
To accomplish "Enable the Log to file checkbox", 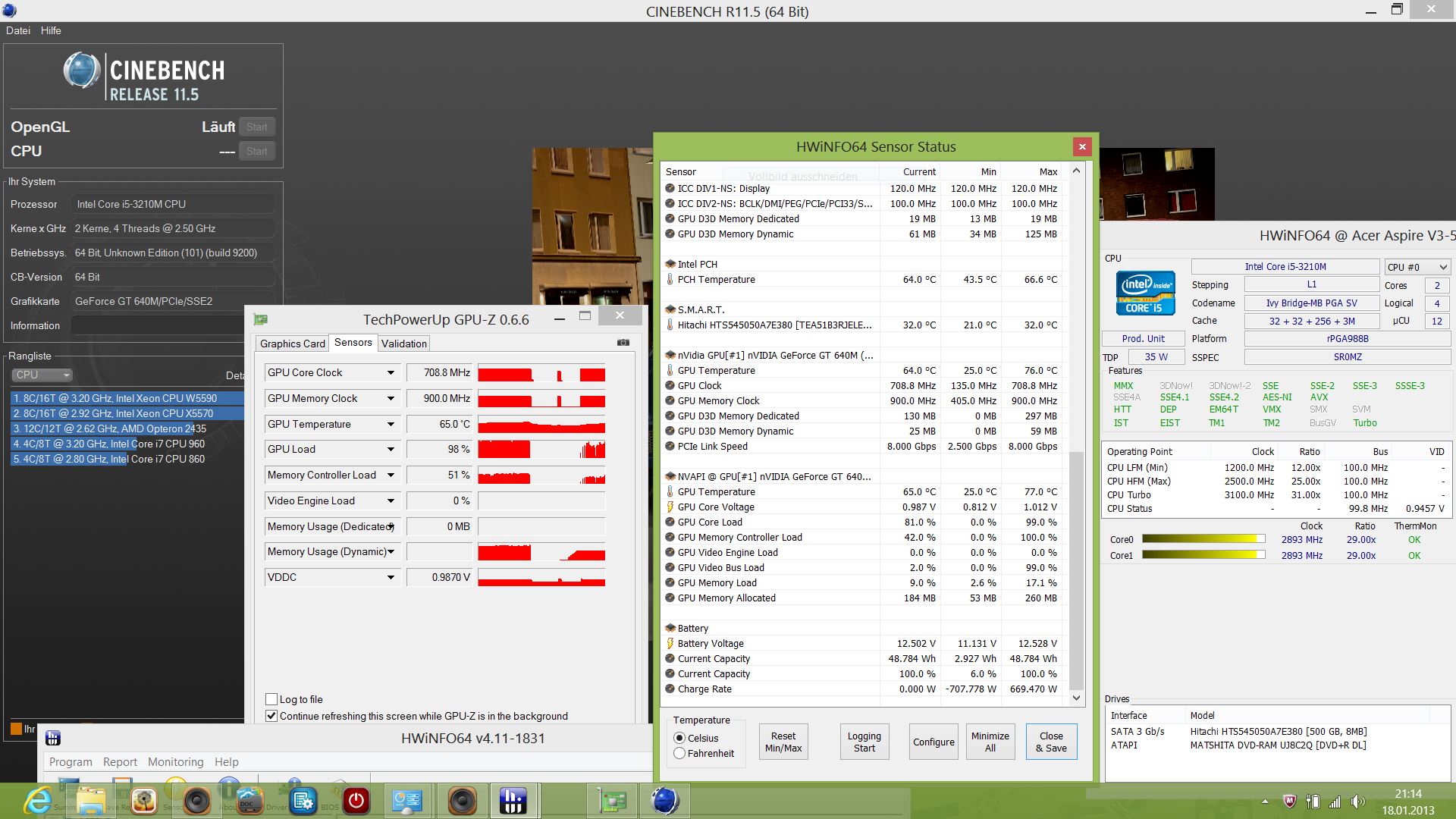I will click(271, 699).
